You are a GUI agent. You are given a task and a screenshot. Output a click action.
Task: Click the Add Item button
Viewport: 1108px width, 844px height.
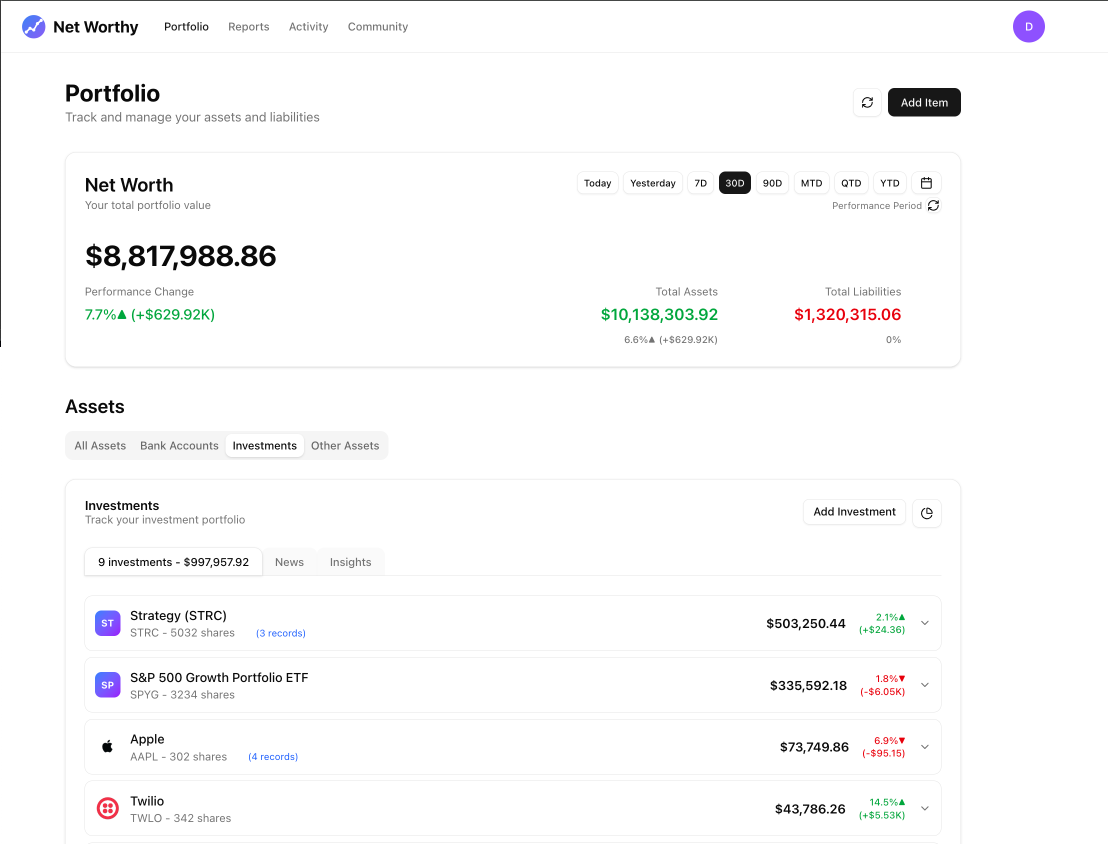(924, 103)
